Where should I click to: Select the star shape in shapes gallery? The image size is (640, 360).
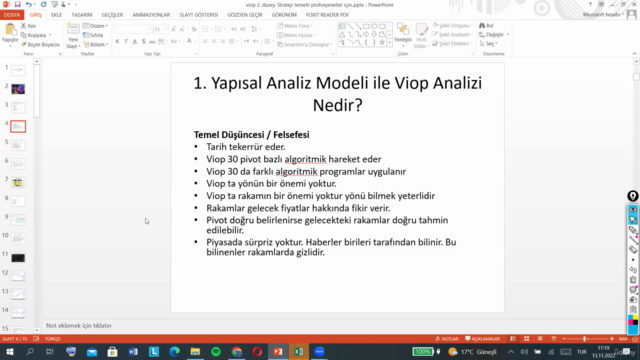382,42
